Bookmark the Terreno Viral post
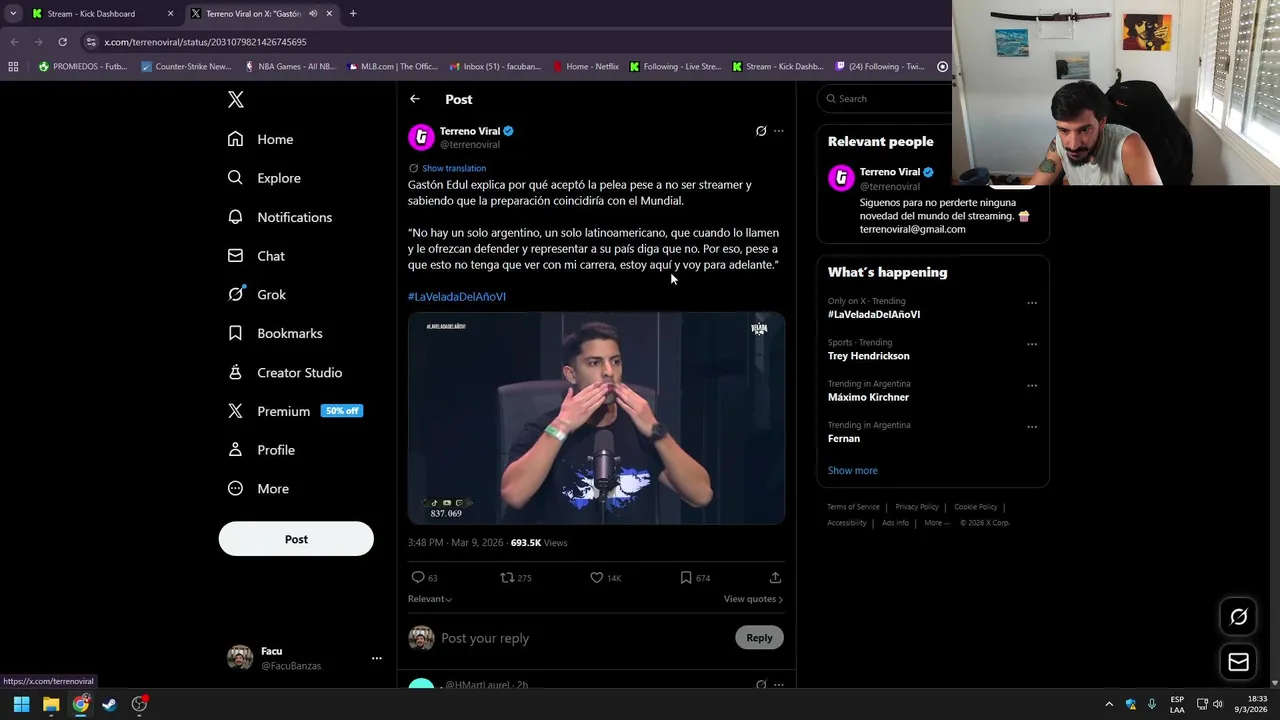 pyautogui.click(x=686, y=578)
